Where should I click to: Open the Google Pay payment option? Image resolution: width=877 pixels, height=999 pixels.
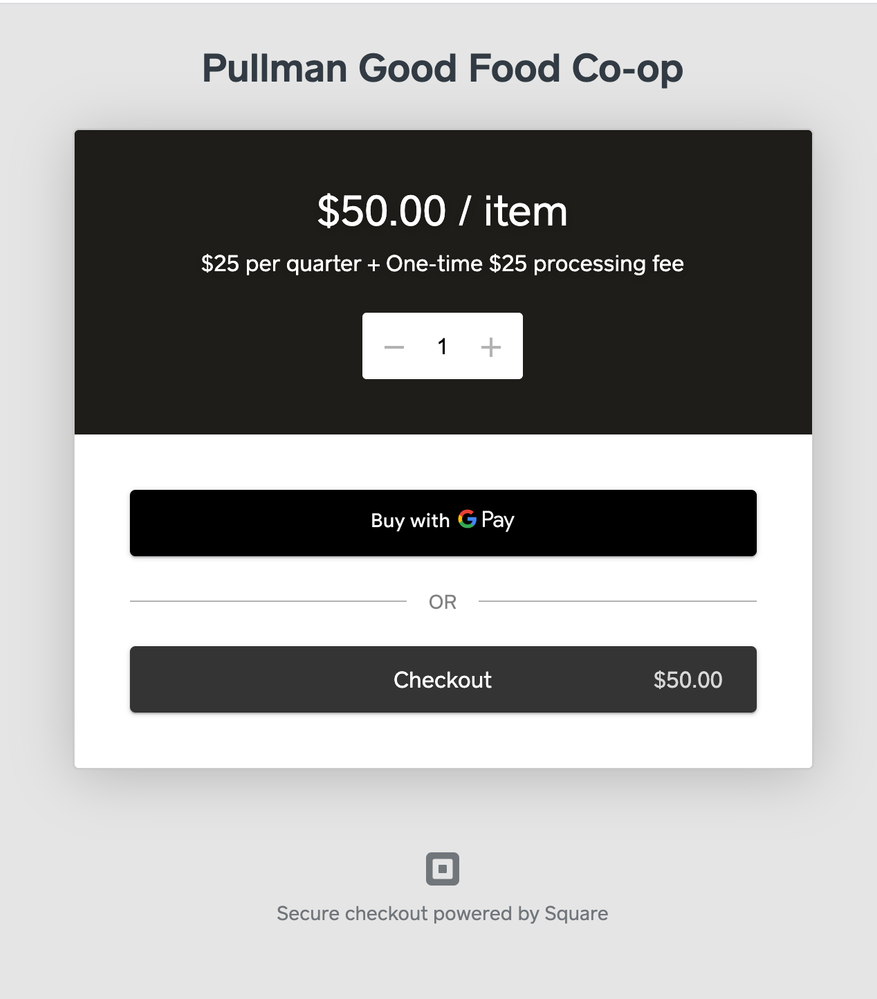pyautogui.click(x=442, y=522)
